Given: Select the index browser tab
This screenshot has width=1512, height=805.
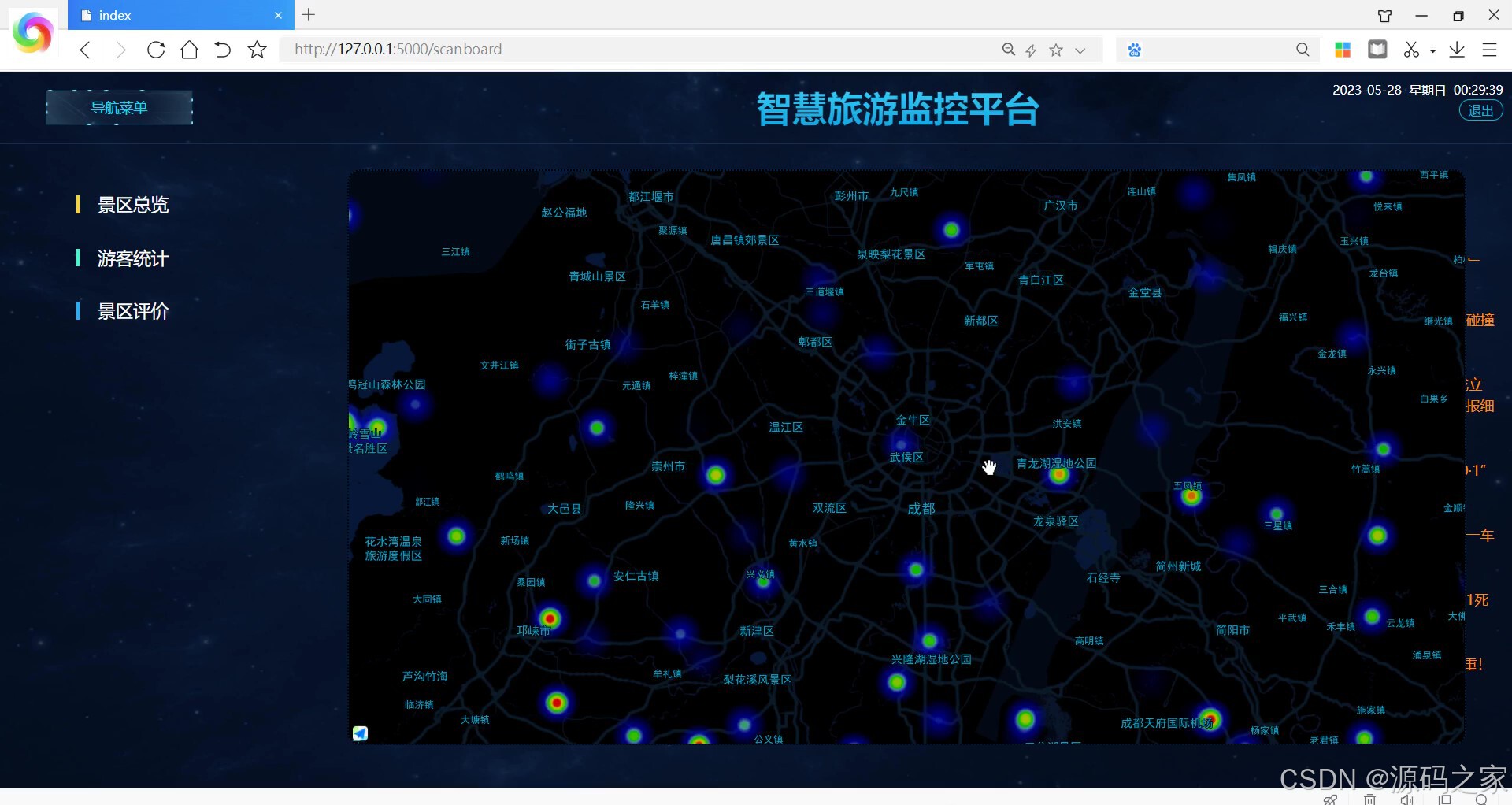Looking at the screenshot, I should tap(181, 15).
